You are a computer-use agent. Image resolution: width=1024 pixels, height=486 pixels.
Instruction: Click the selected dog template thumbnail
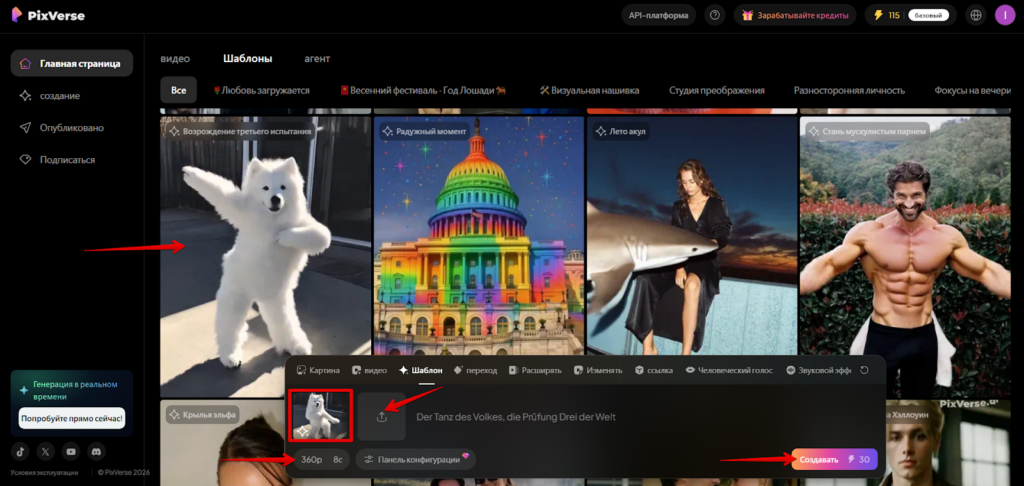(x=321, y=415)
